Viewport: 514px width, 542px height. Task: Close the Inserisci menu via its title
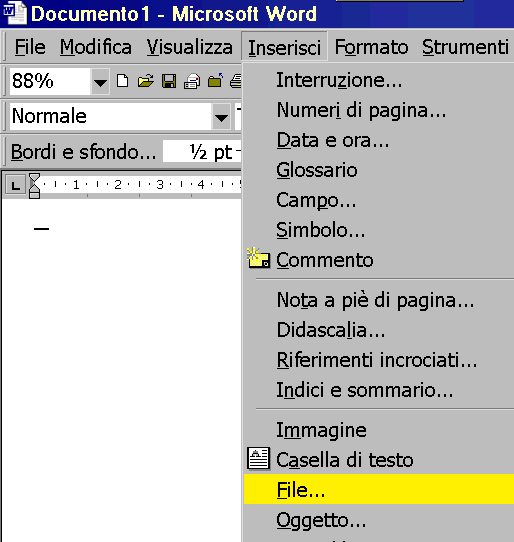click(284, 47)
